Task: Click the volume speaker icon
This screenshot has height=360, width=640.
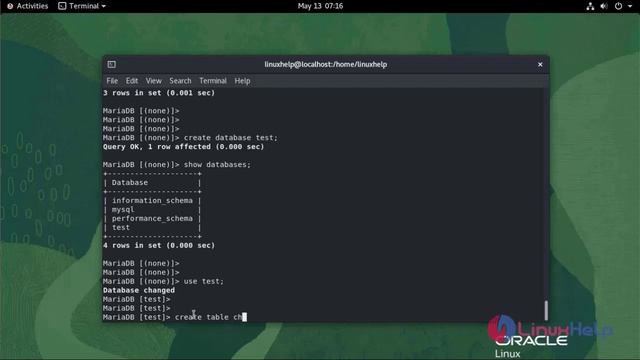Action: [x=604, y=6]
